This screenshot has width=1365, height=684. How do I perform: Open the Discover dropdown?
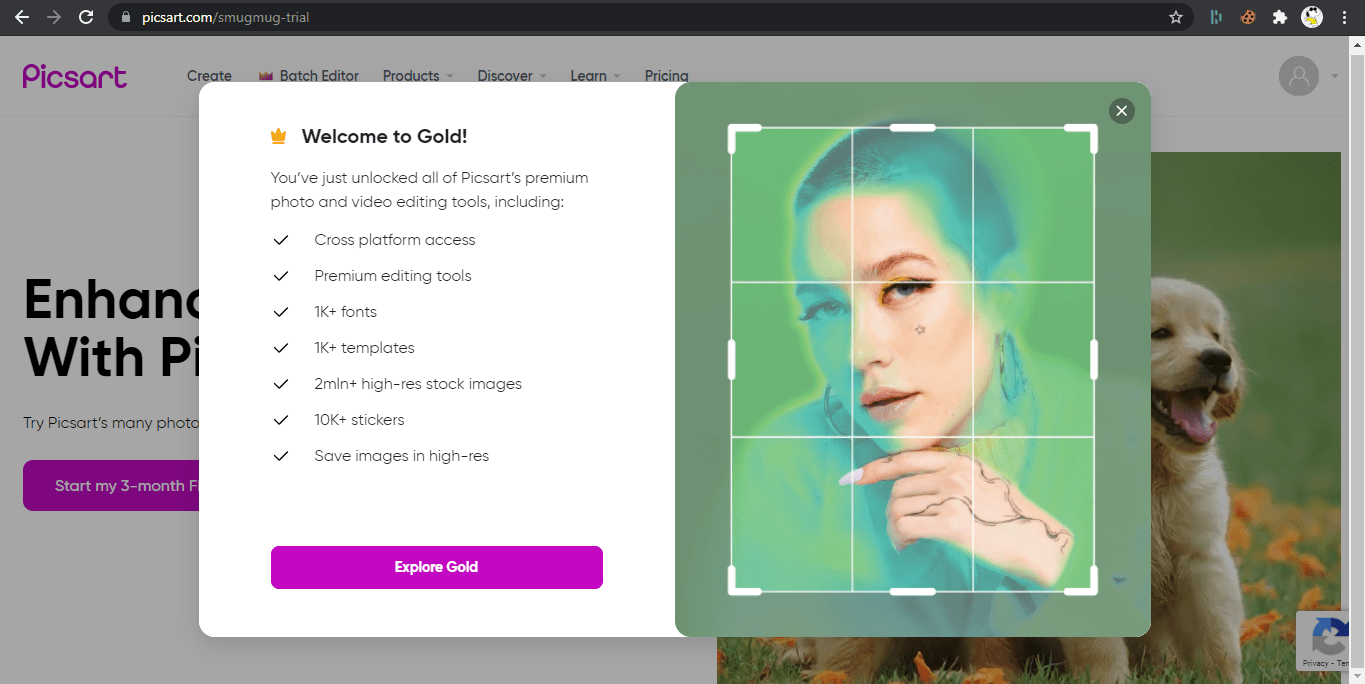pos(505,75)
